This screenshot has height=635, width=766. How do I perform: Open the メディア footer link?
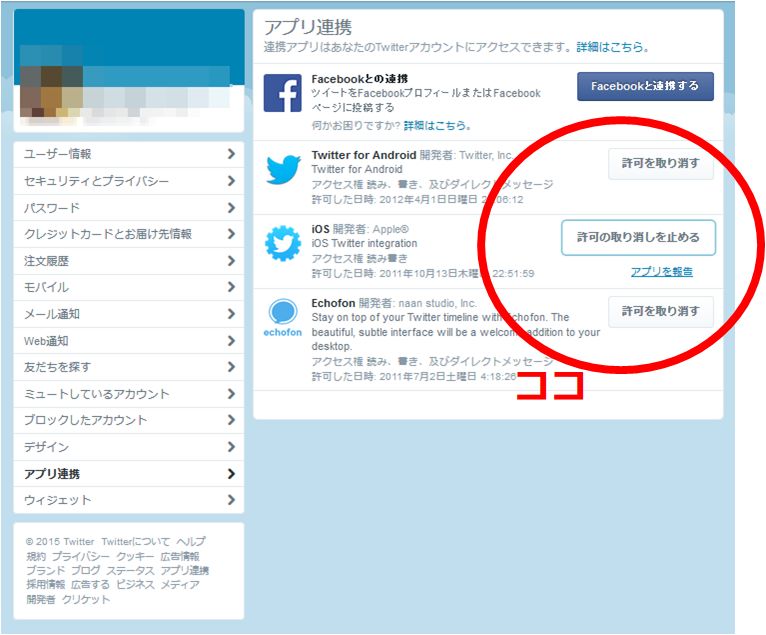(180, 585)
